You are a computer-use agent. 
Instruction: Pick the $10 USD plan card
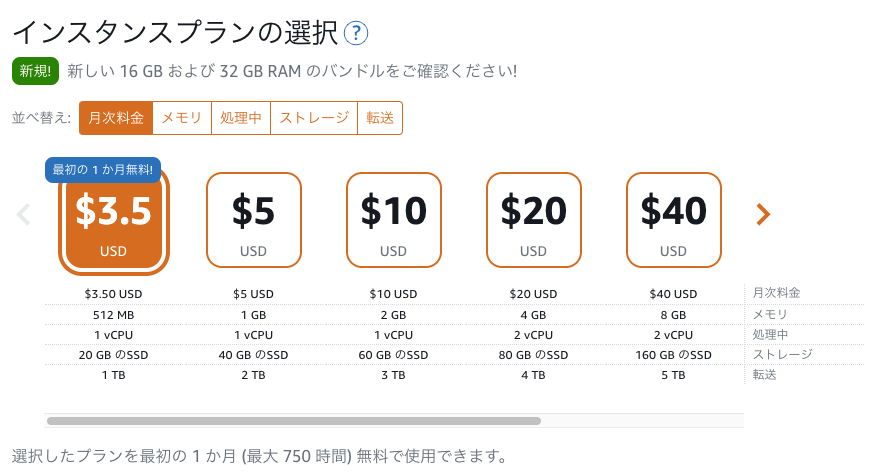[x=394, y=220]
